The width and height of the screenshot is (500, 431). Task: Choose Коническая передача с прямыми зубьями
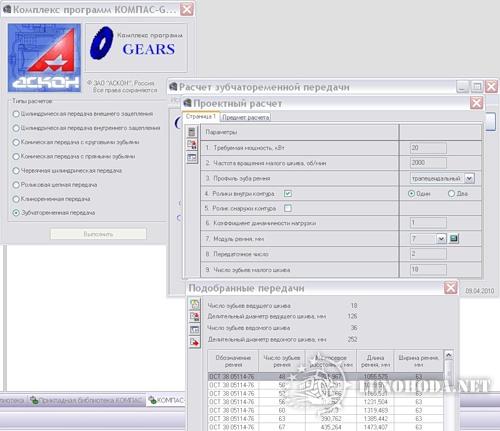click(x=16, y=156)
